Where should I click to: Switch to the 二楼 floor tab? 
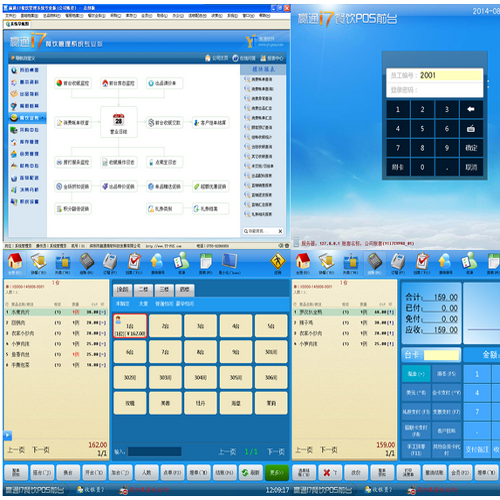click(143, 290)
